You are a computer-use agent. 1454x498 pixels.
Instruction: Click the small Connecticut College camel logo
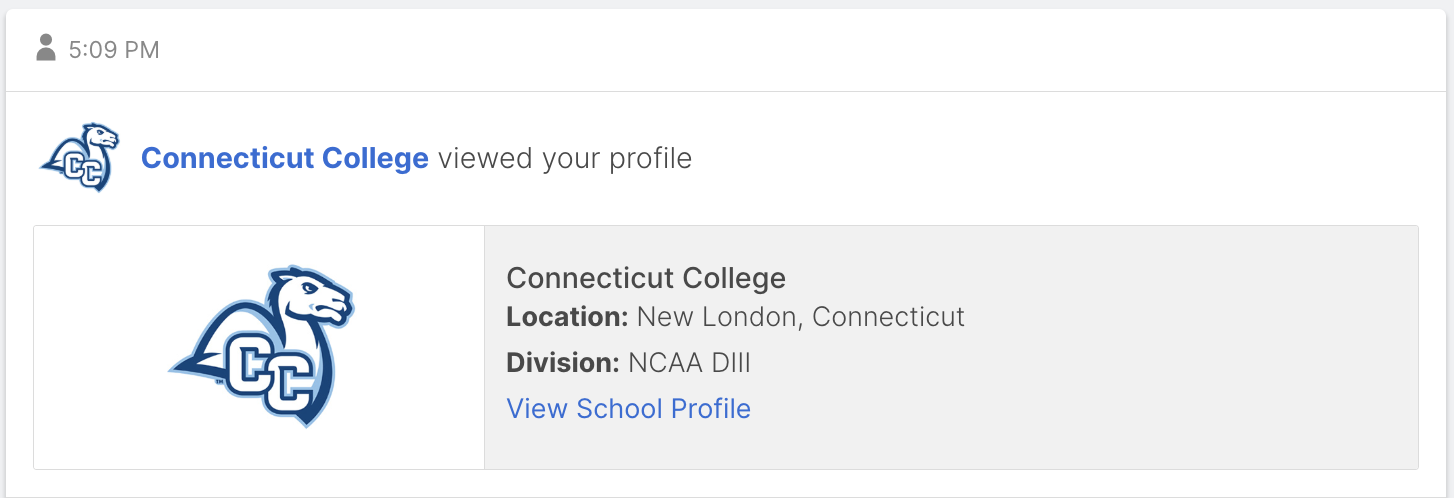click(x=80, y=157)
